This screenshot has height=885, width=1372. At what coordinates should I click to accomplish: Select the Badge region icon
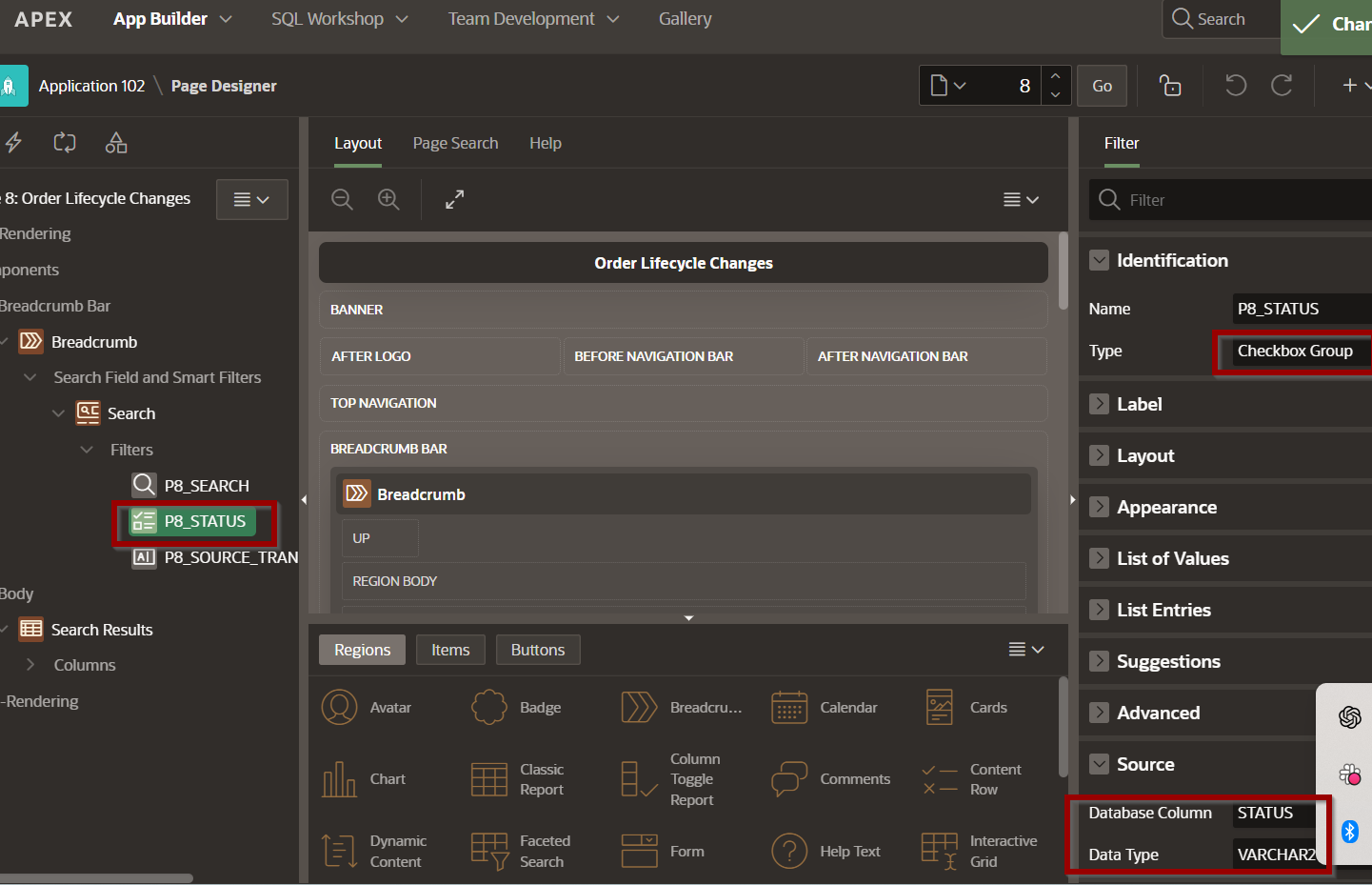point(489,707)
